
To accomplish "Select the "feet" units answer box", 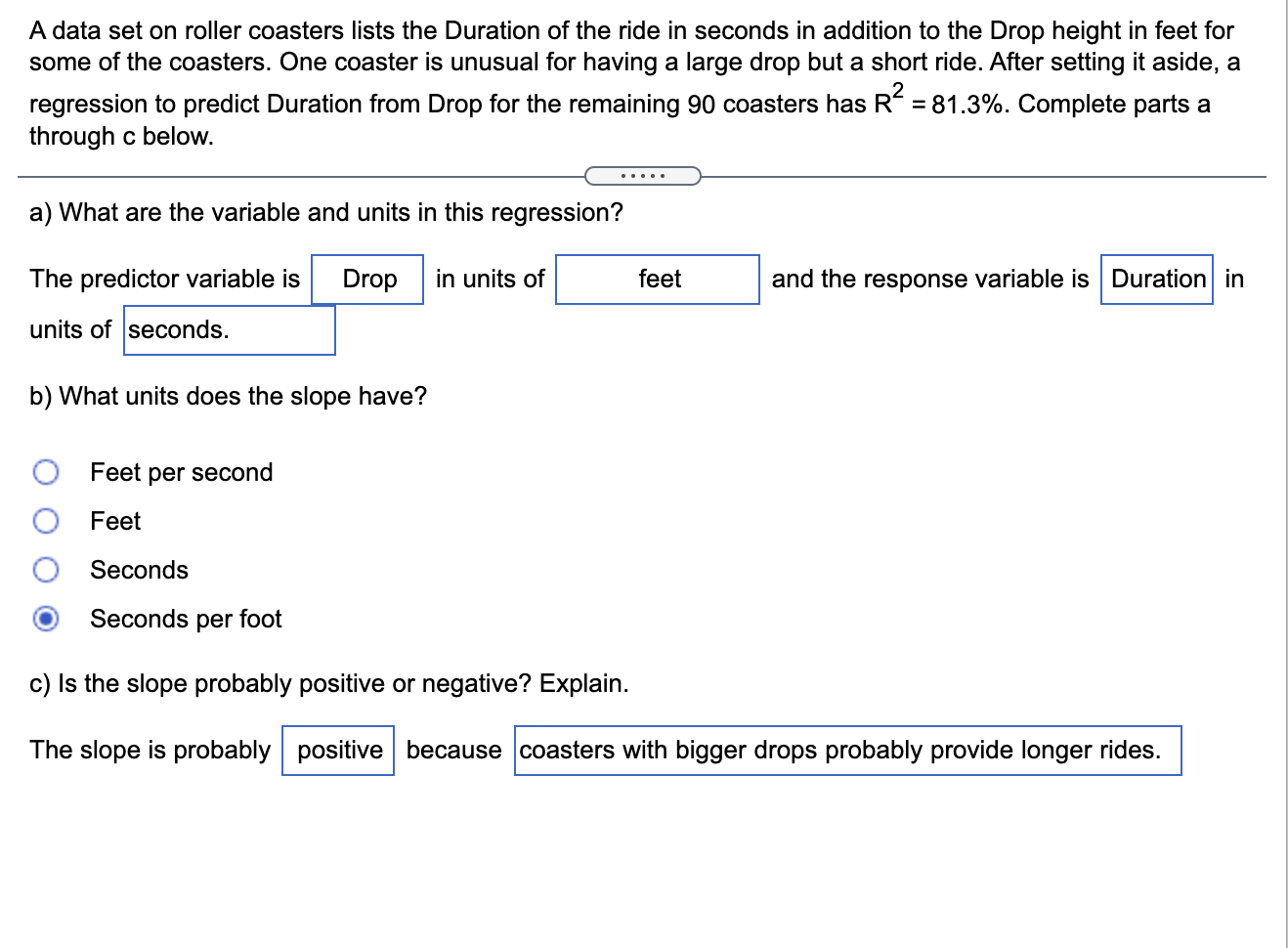I will [657, 280].
